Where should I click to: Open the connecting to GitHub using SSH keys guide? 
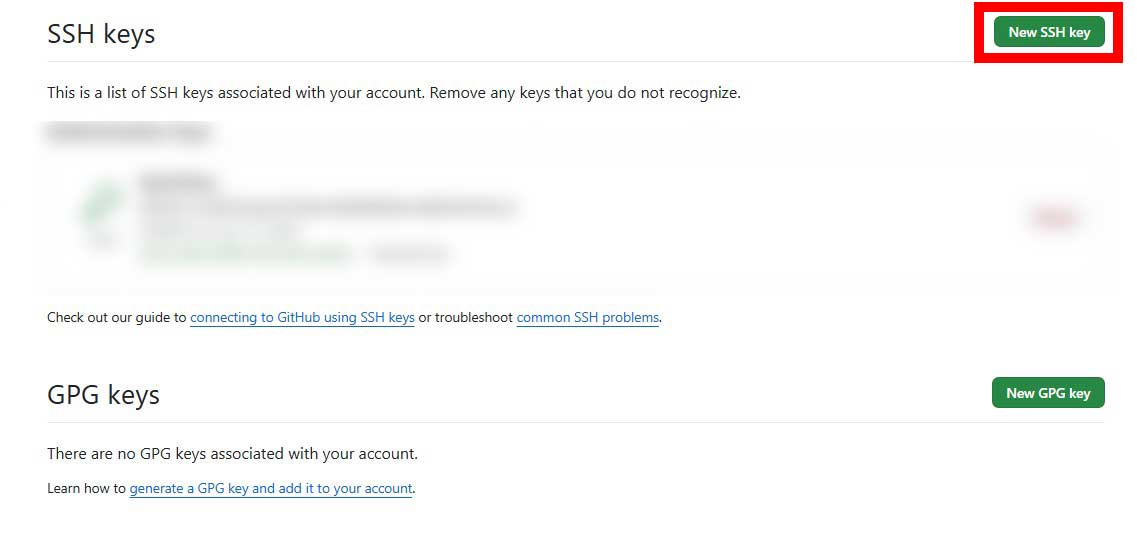pyautogui.click(x=302, y=318)
